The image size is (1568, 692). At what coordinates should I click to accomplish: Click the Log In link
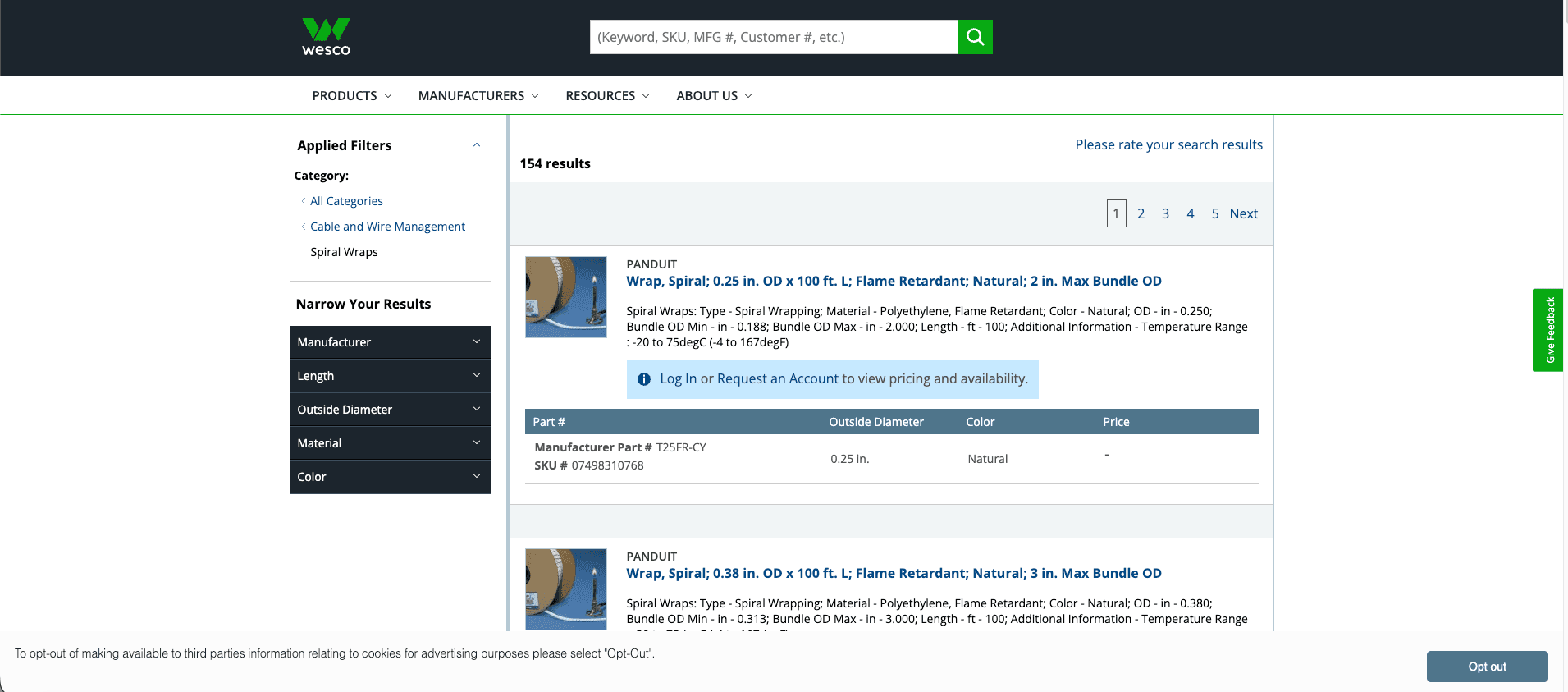[679, 379]
